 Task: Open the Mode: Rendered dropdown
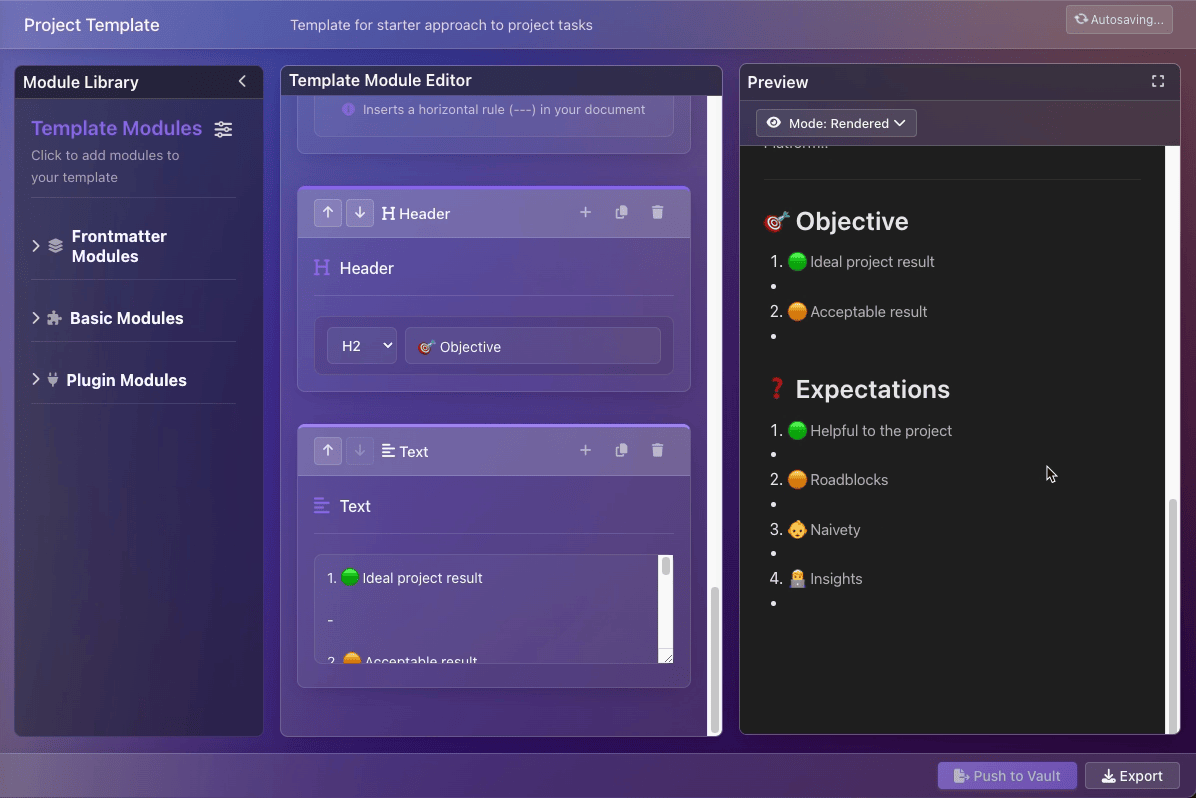click(x=836, y=123)
